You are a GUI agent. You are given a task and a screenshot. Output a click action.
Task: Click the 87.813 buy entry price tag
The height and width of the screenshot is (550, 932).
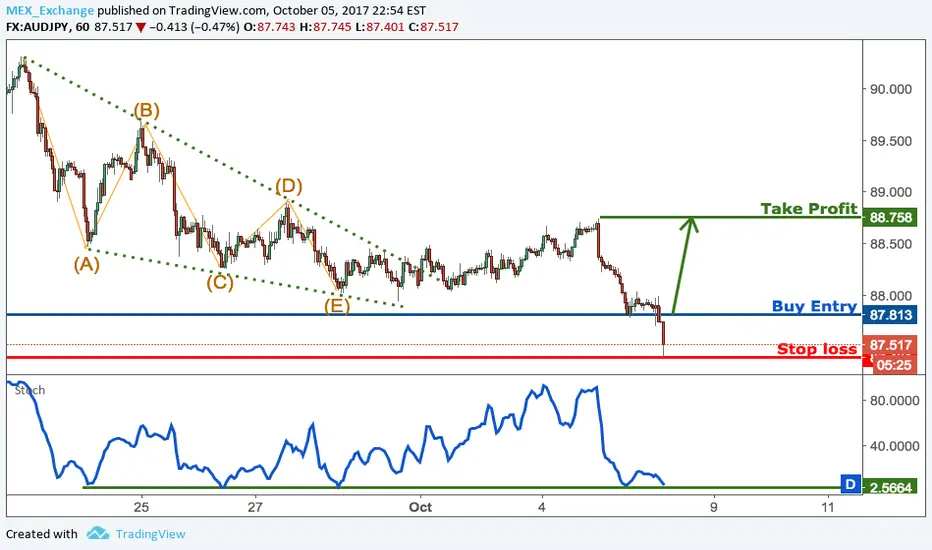click(x=890, y=315)
